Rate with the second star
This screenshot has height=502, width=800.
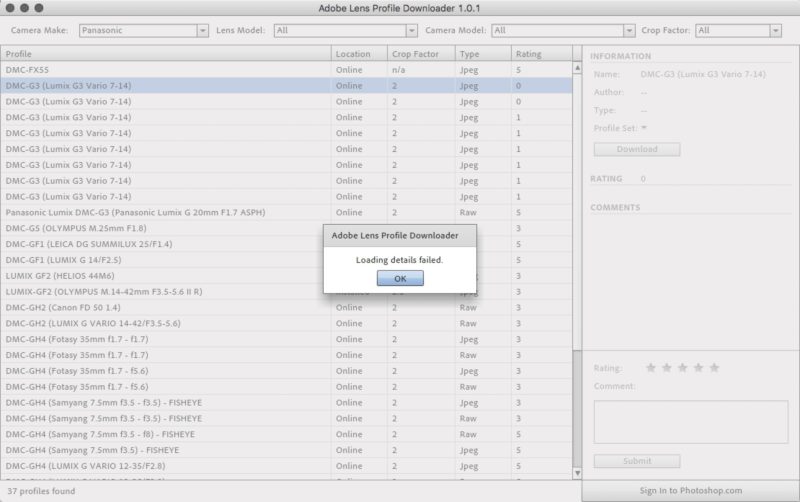click(x=666, y=367)
